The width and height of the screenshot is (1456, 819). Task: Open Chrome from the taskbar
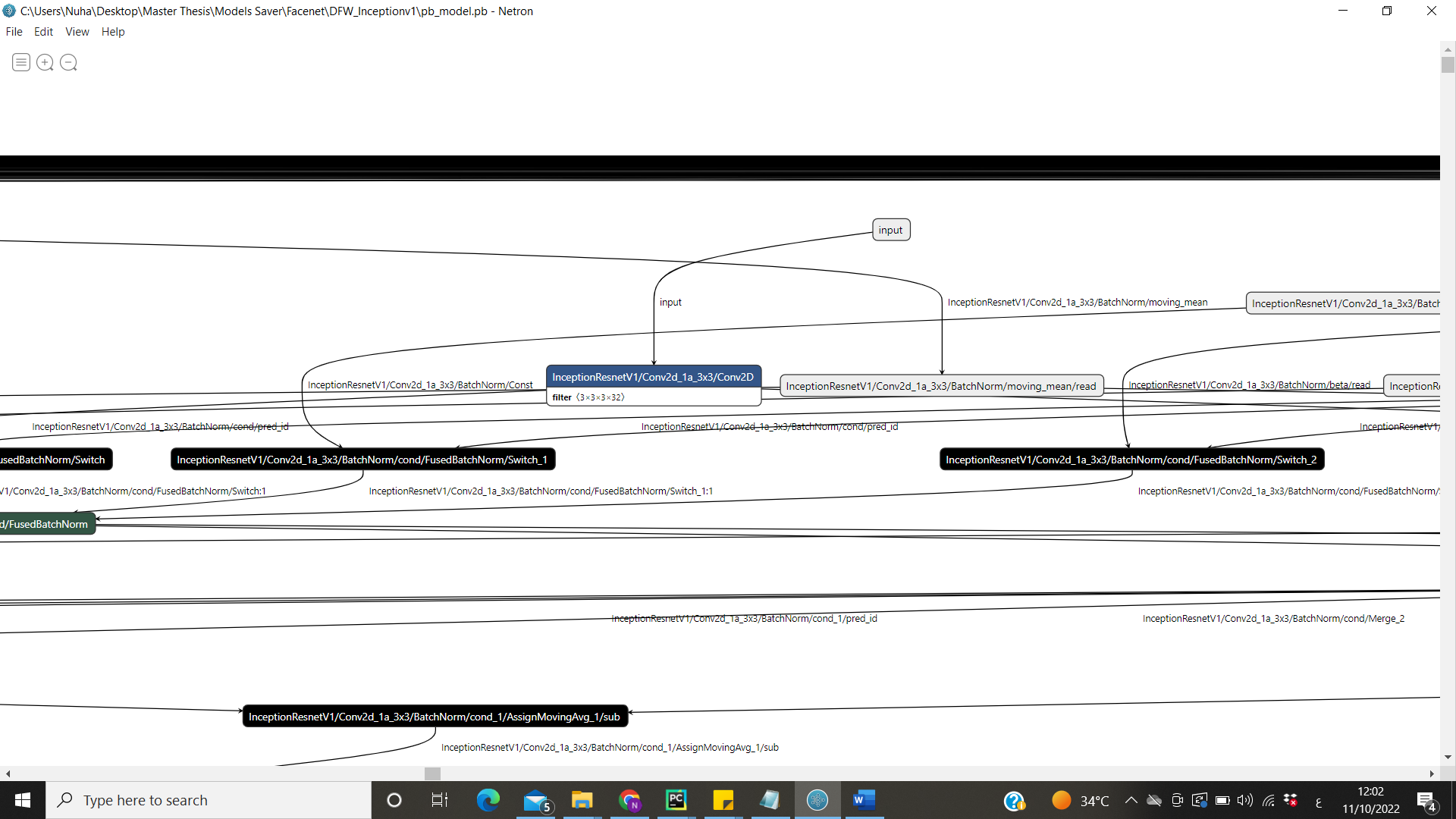click(629, 800)
